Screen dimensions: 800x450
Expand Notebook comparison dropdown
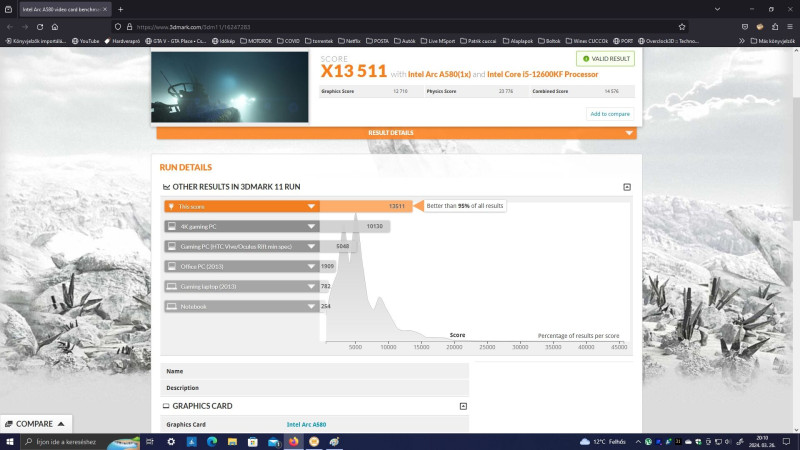click(311, 306)
